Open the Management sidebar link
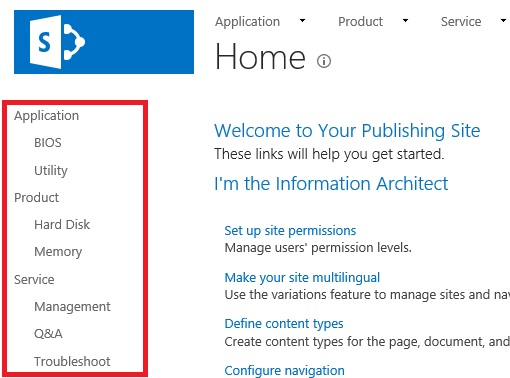 coord(72,307)
